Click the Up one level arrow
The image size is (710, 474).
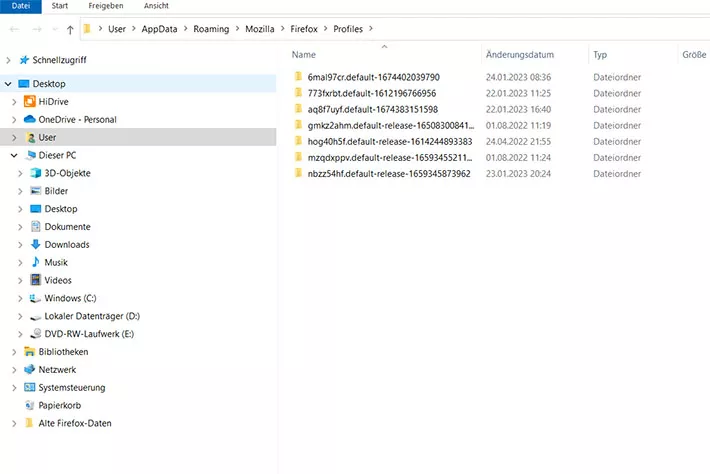[69, 30]
